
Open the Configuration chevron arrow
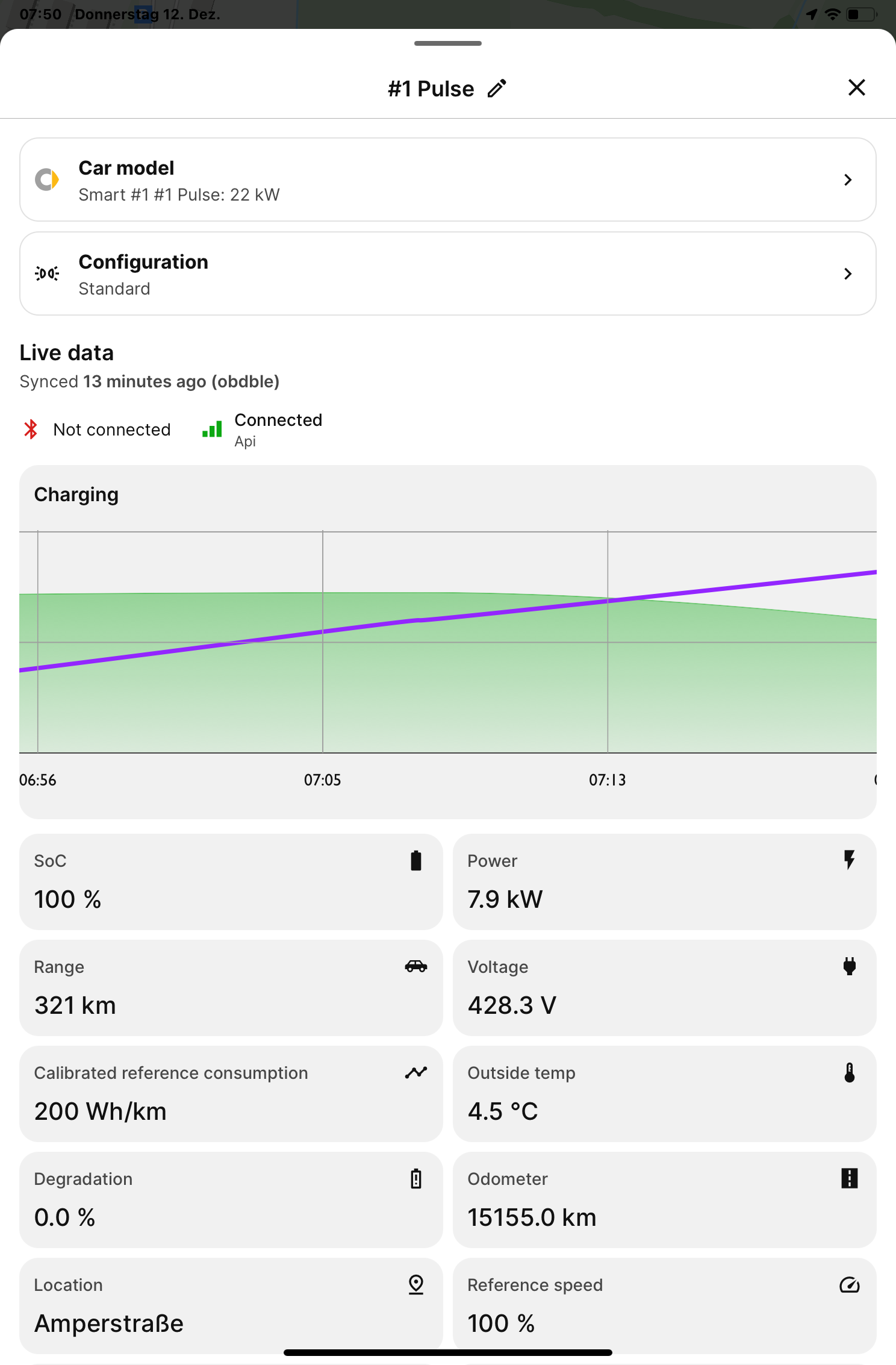pyautogui.click(x=848, y=273)
